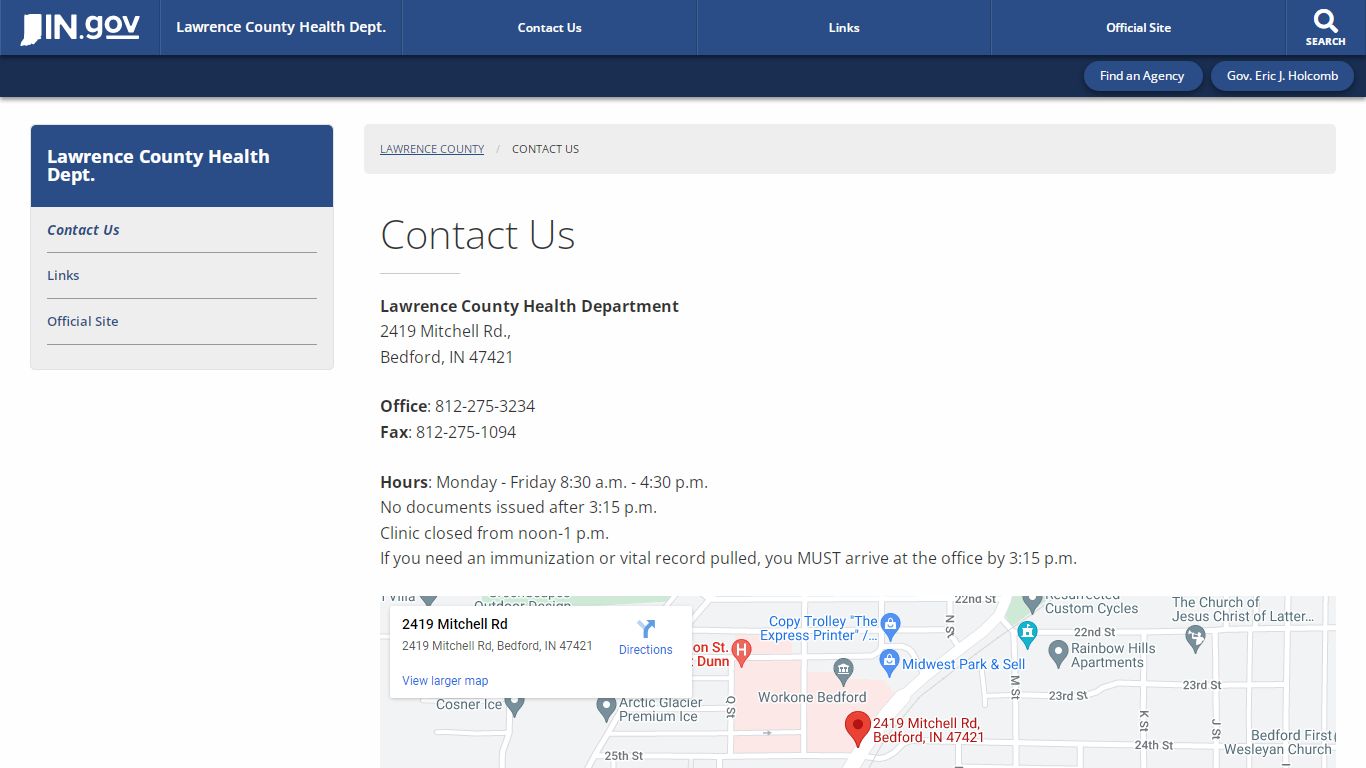1366x768 pixels.
Task: Open the View larger map link
Action: tap(443, 681)
